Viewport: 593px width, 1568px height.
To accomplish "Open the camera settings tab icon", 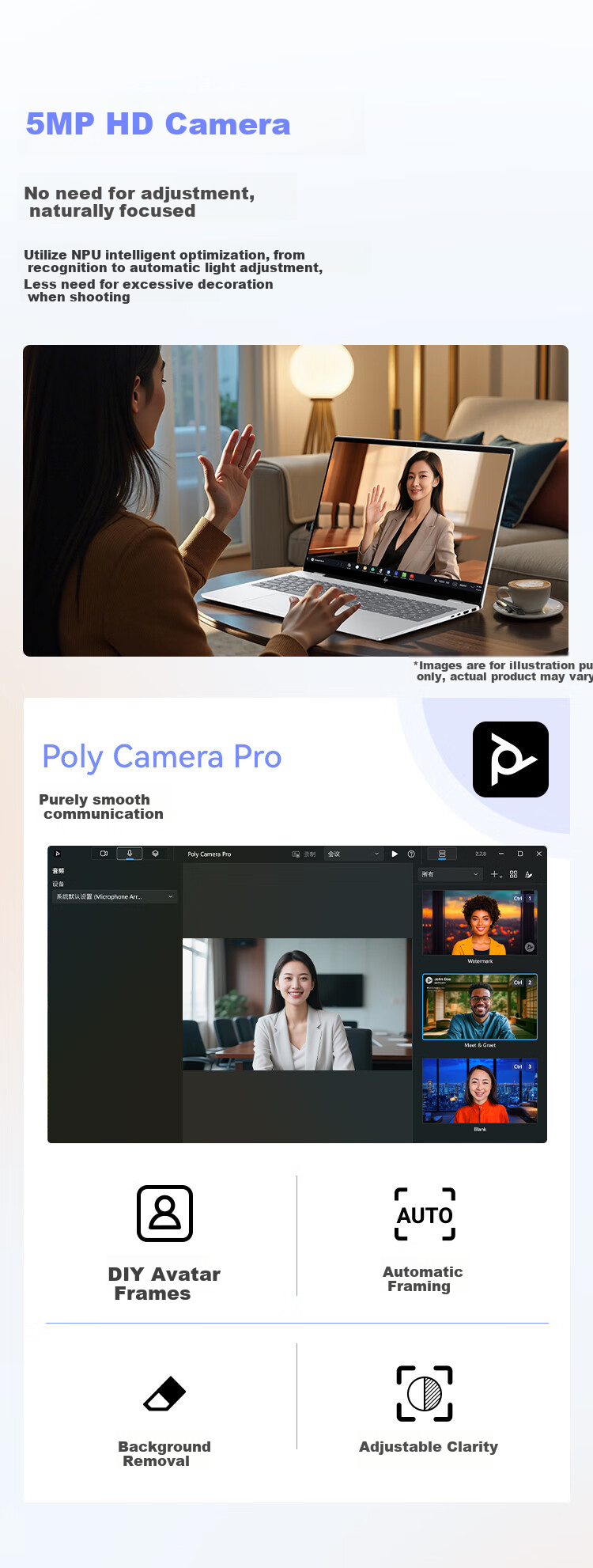I will tap(104, 854).
